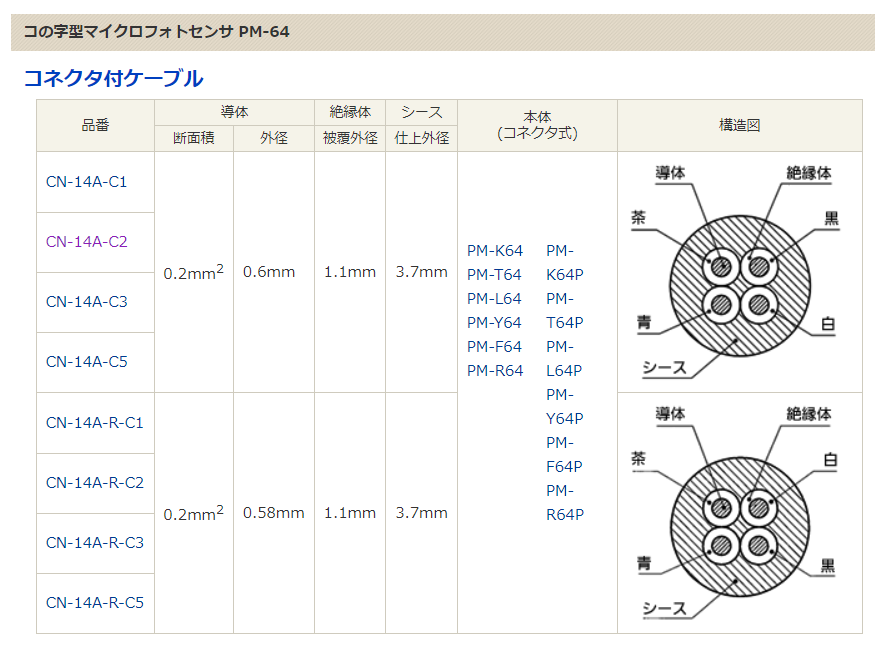Select the コネクタ付ケーブル heading
The height and width of the screenshot is (656, 893).
[113, 78]
